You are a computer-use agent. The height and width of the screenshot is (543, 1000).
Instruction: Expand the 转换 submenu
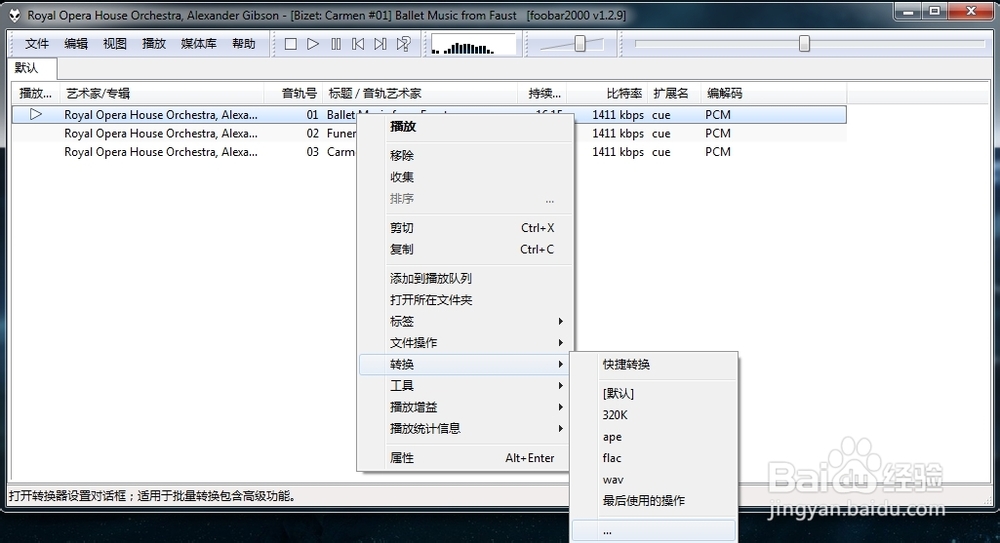464,364
